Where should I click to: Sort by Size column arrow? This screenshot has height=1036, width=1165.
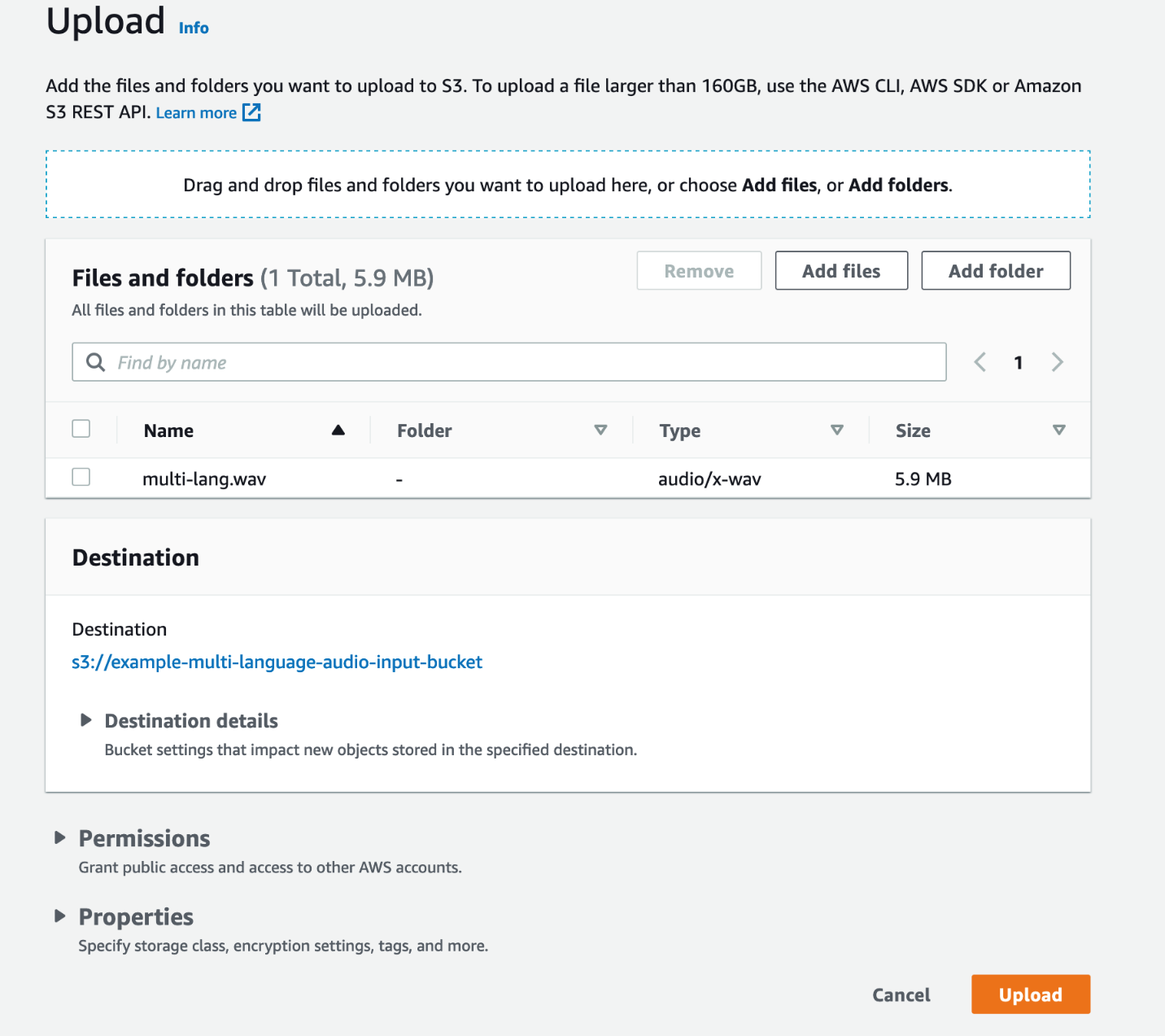[1058, 431]
